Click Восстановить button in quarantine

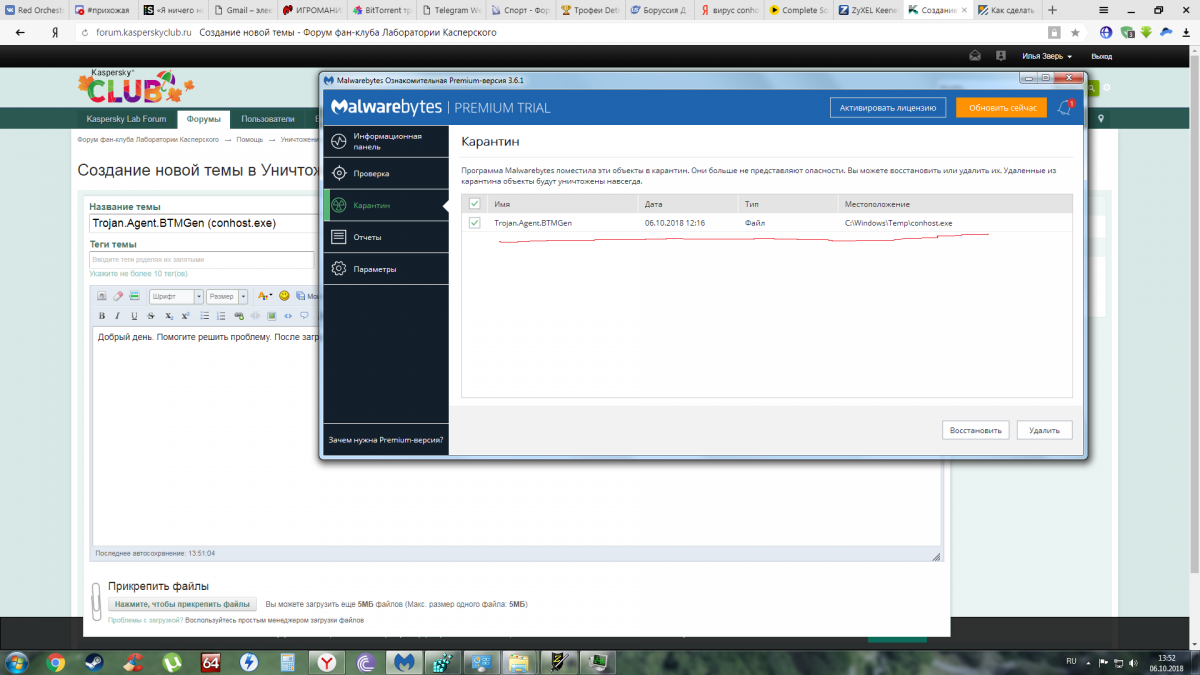point(975,430)
